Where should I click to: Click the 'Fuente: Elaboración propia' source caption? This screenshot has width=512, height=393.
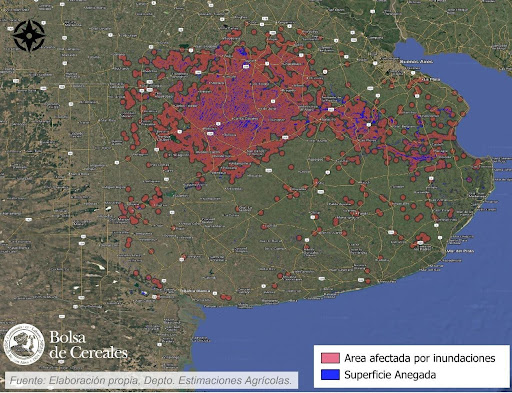151,380
